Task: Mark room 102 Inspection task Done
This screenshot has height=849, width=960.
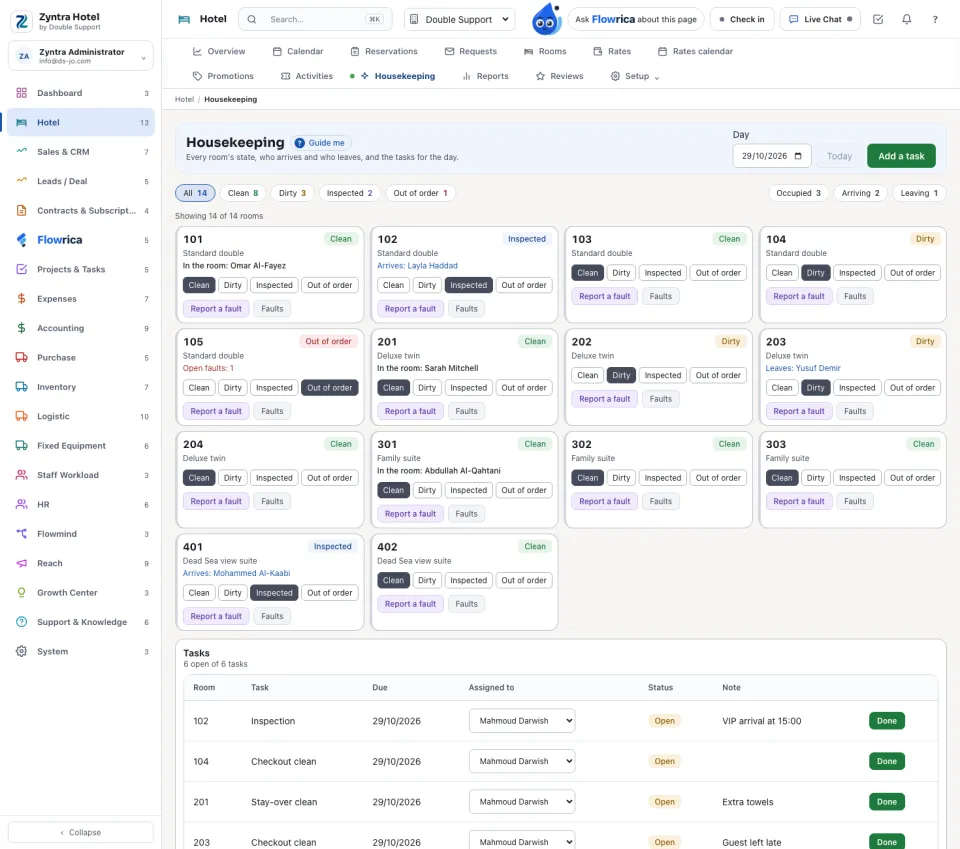Action: click(x=887, y=721)
